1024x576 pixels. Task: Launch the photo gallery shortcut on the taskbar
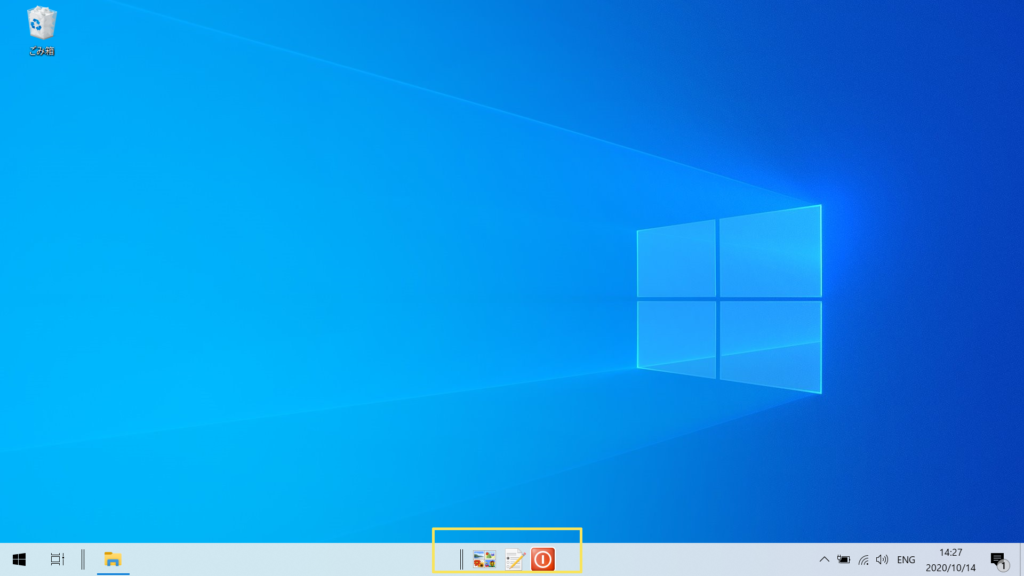coord(484,560)
